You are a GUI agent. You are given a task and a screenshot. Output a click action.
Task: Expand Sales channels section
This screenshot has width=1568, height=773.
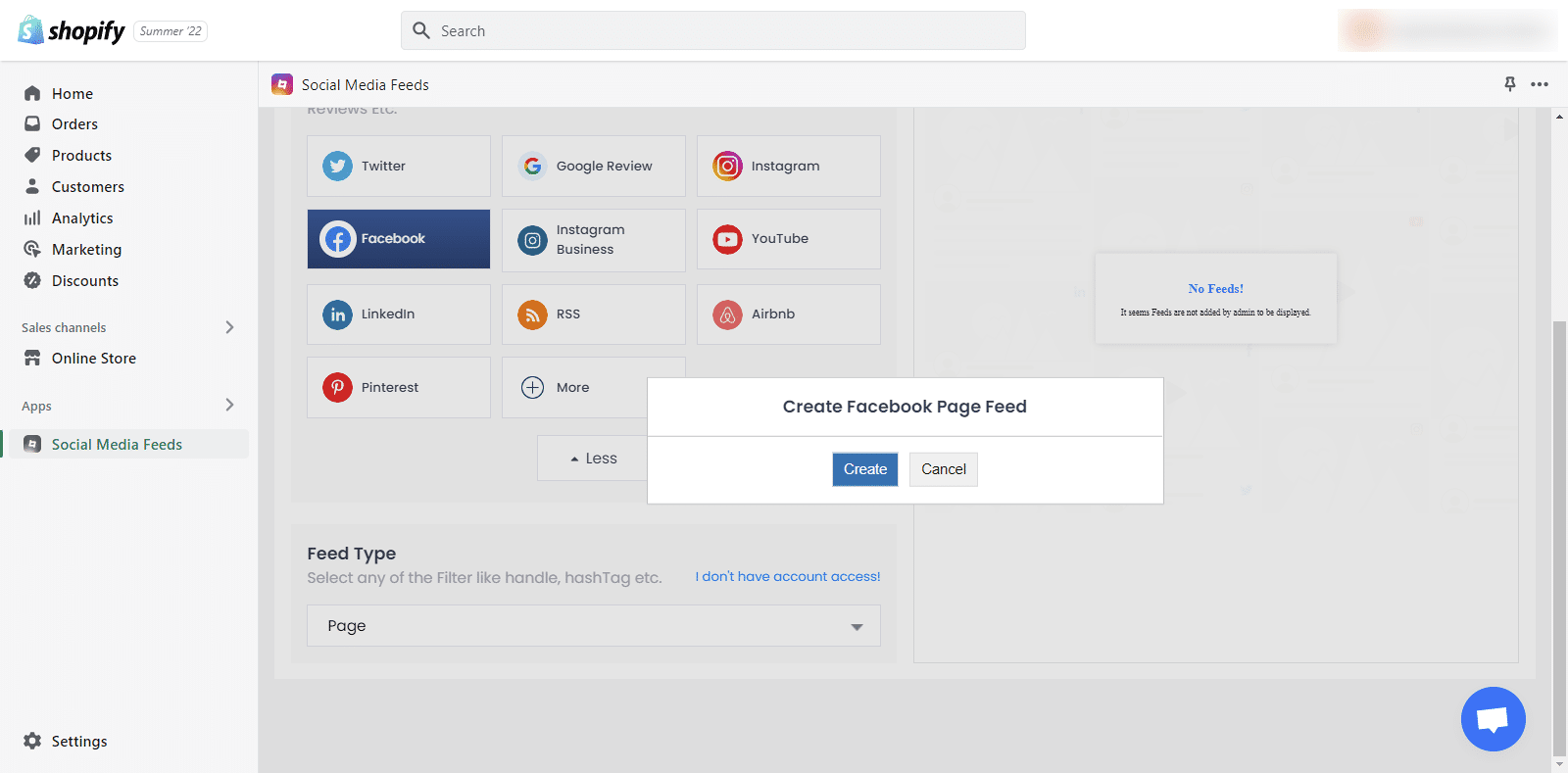tap(229, 327)
